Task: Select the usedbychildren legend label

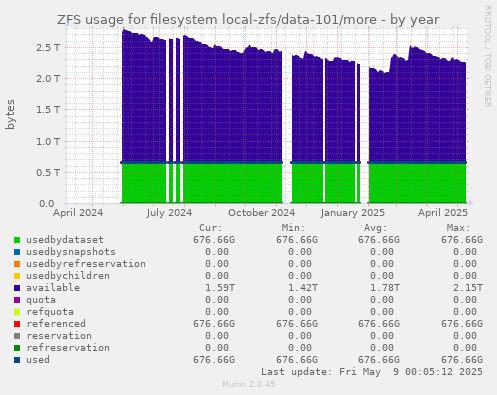Action: (x=68, y=276)
